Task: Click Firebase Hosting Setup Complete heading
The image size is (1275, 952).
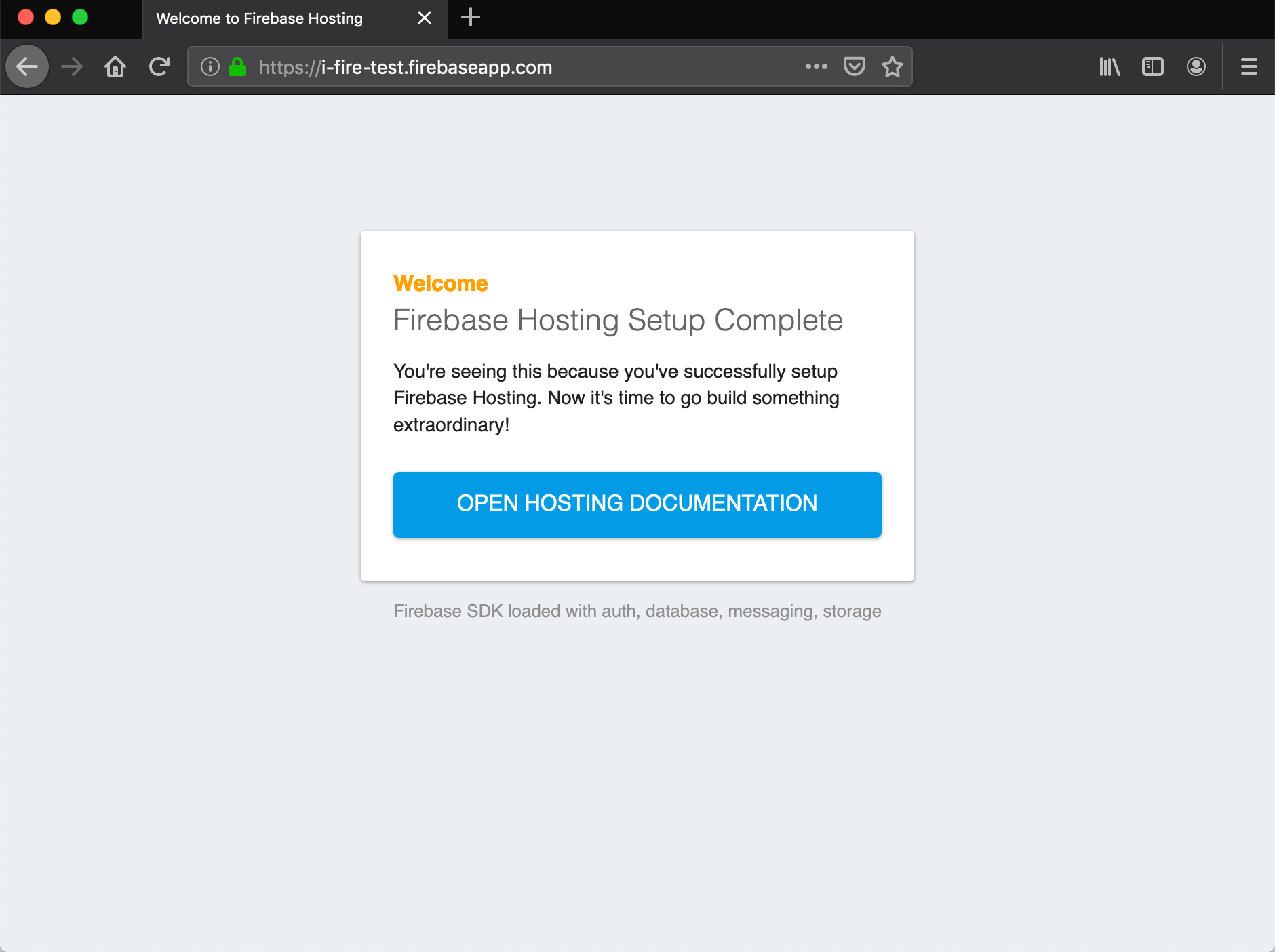Action: 618,320
